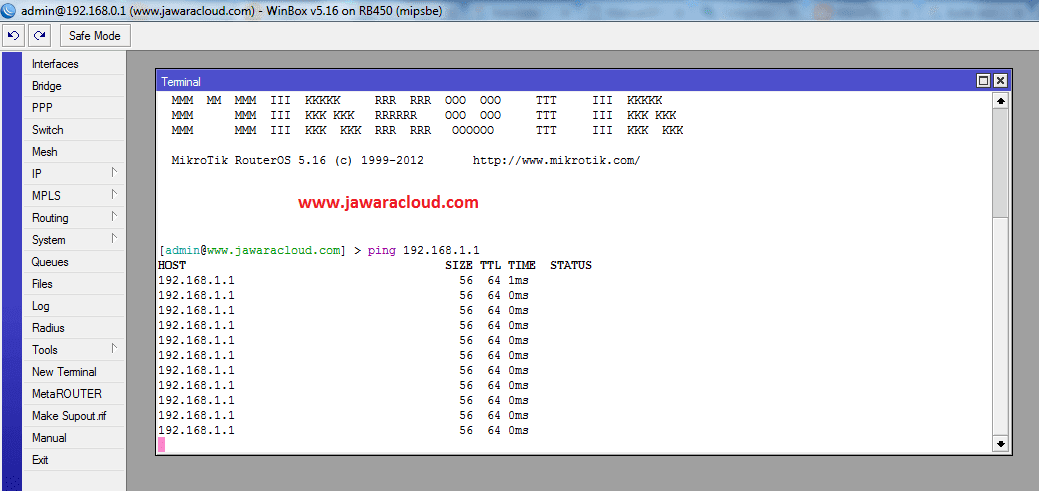Expand the IP submenu arrow
The image size is (1039, 491).
tap(114, 172)
